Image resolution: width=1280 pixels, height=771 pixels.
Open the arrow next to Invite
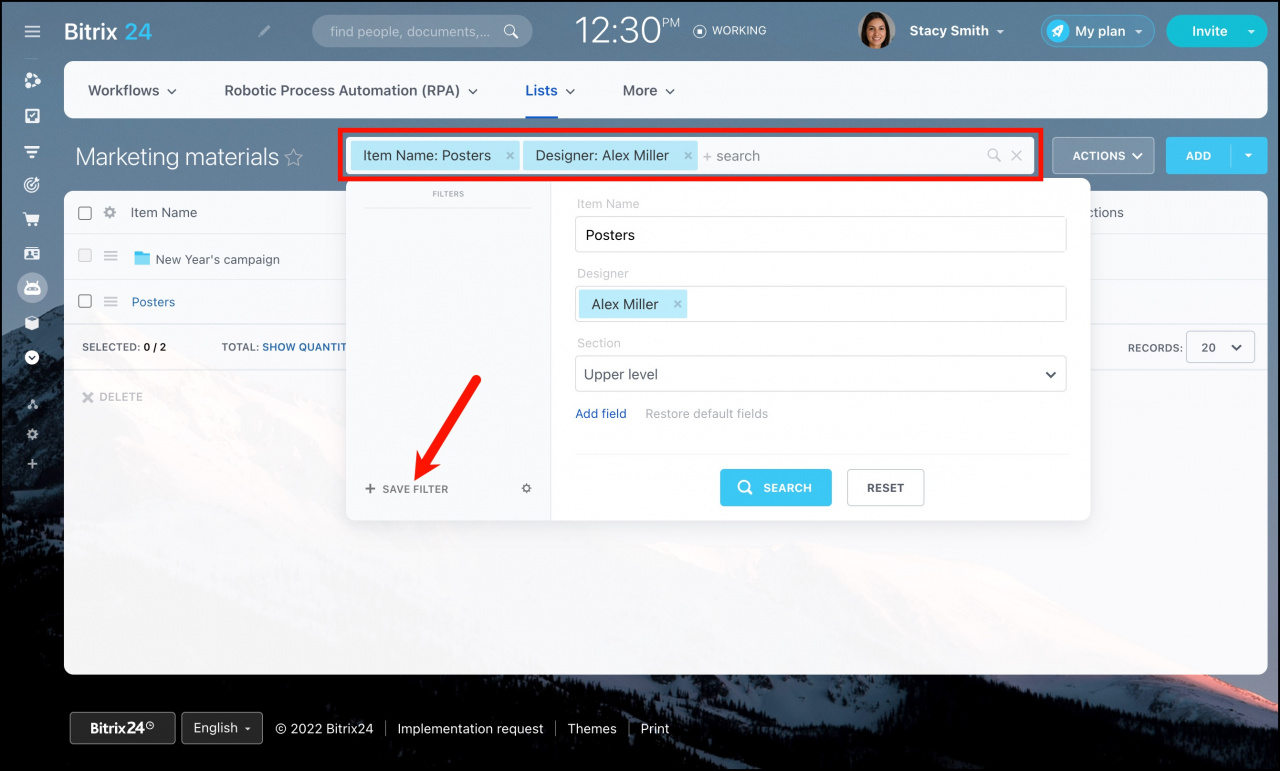(1252, 31)
